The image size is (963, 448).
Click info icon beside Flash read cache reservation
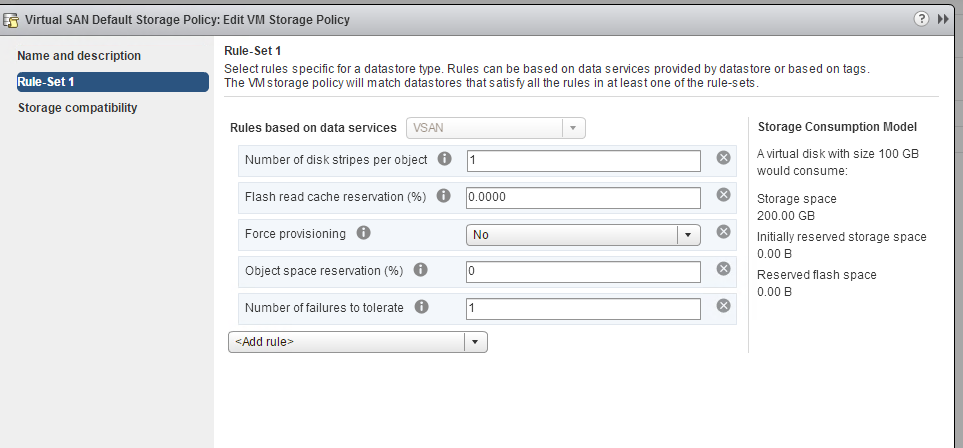[443, 196]
